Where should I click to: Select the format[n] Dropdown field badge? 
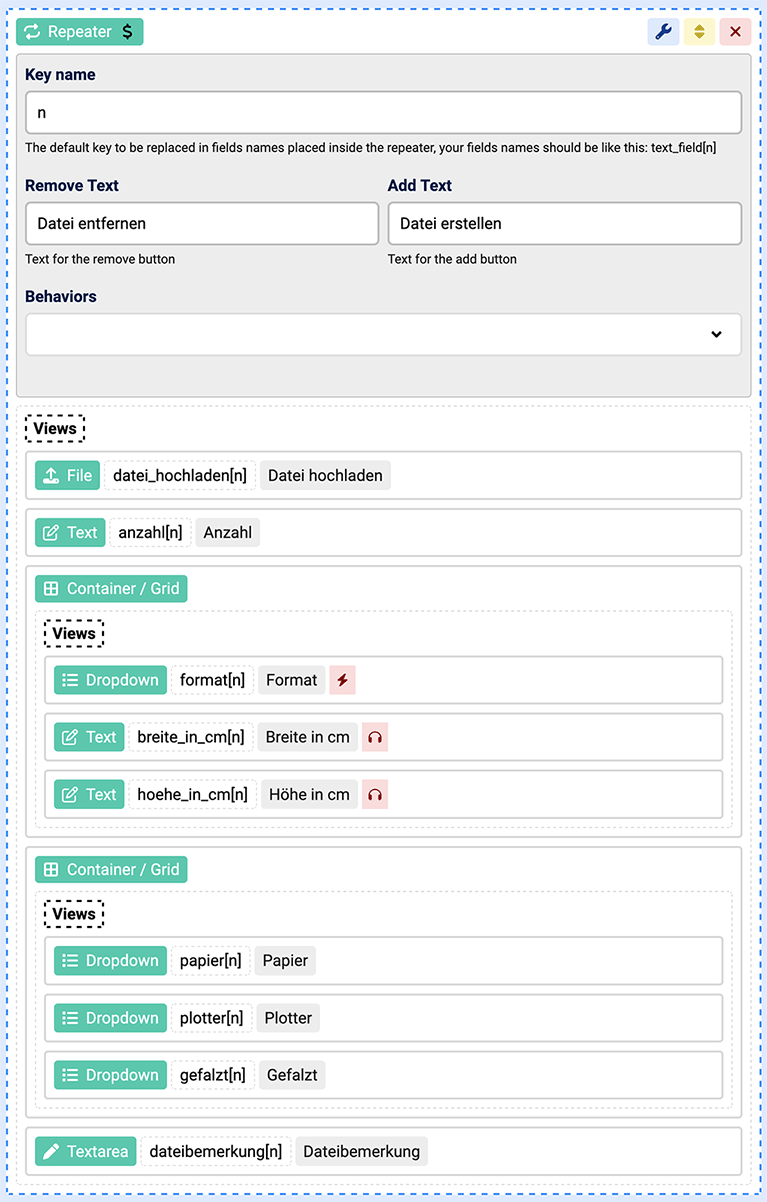click(110, 680)
